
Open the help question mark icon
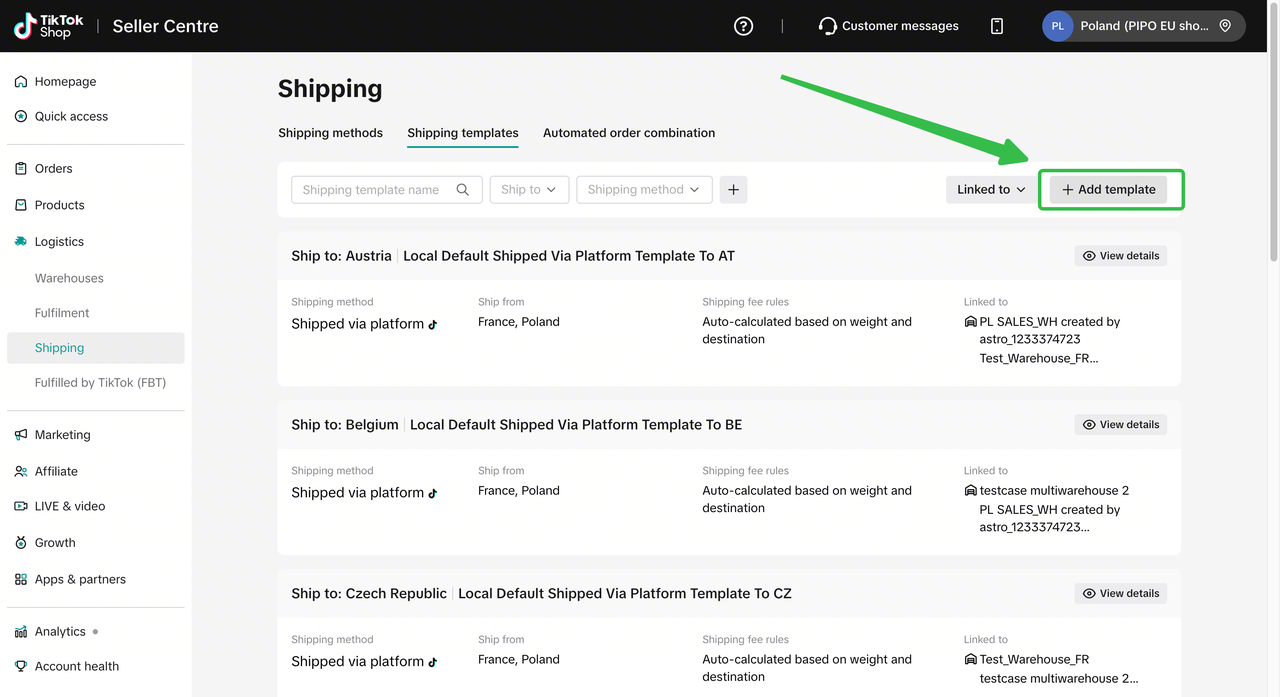[743, 26]
